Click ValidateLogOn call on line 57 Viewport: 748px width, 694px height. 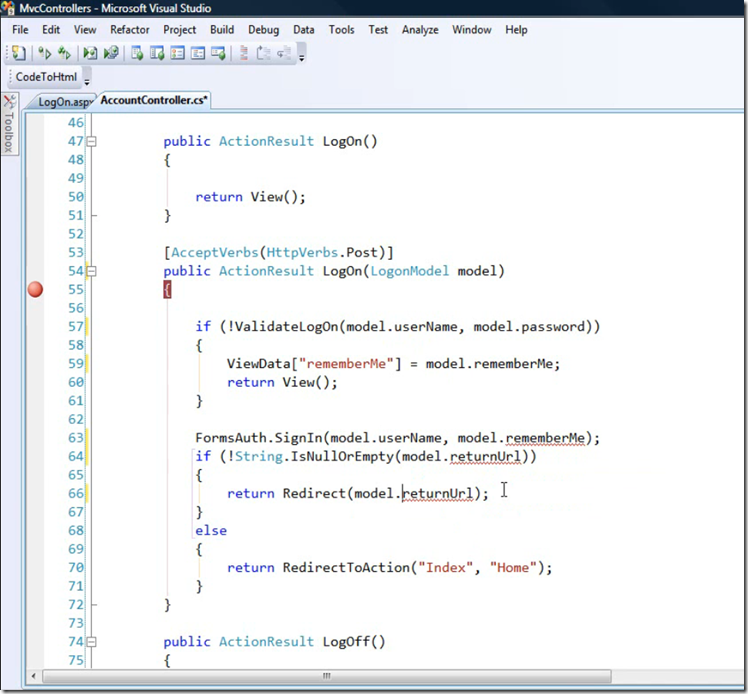tap(286, 327)
